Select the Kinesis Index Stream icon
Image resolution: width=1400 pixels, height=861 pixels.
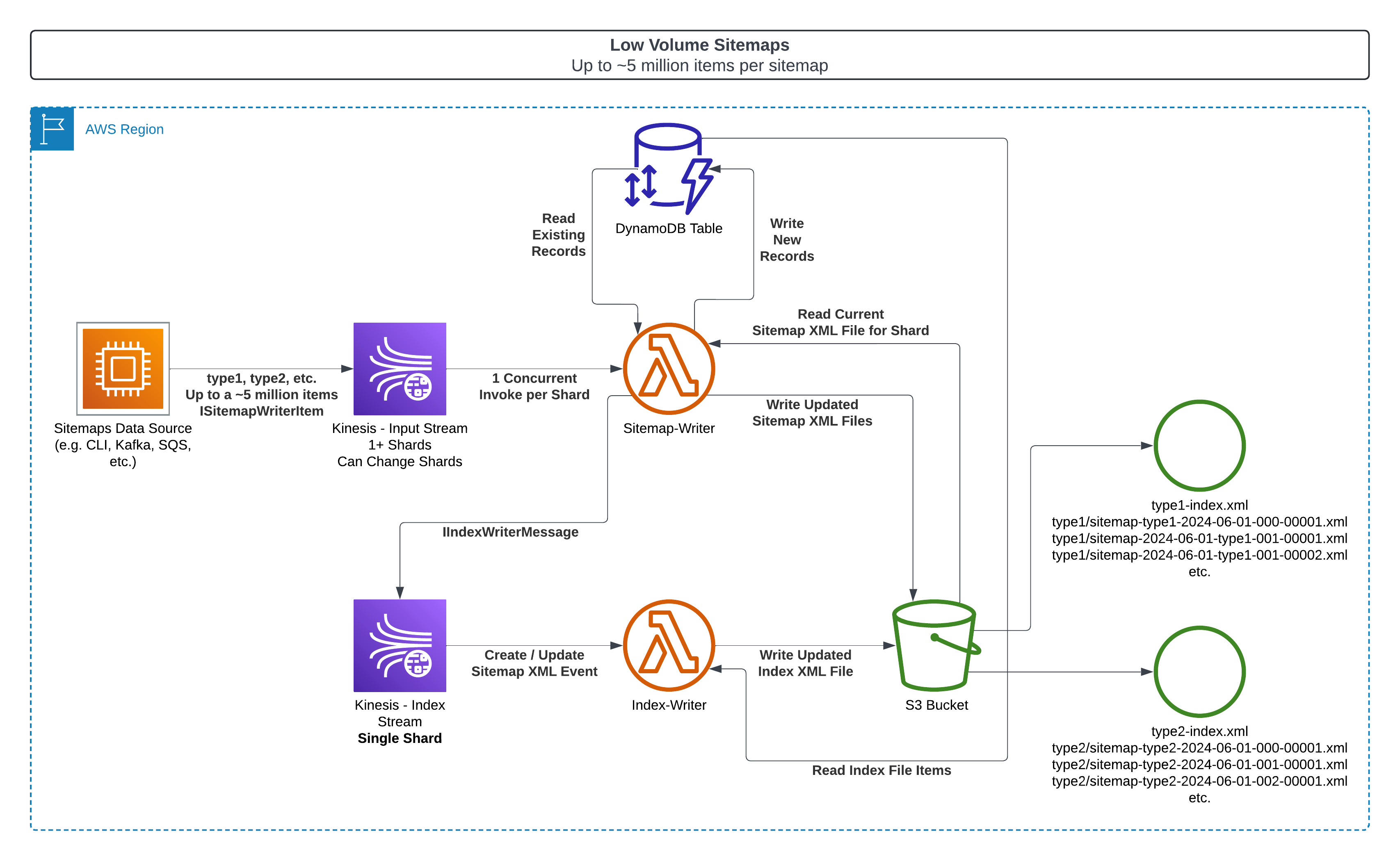(400, 646)
